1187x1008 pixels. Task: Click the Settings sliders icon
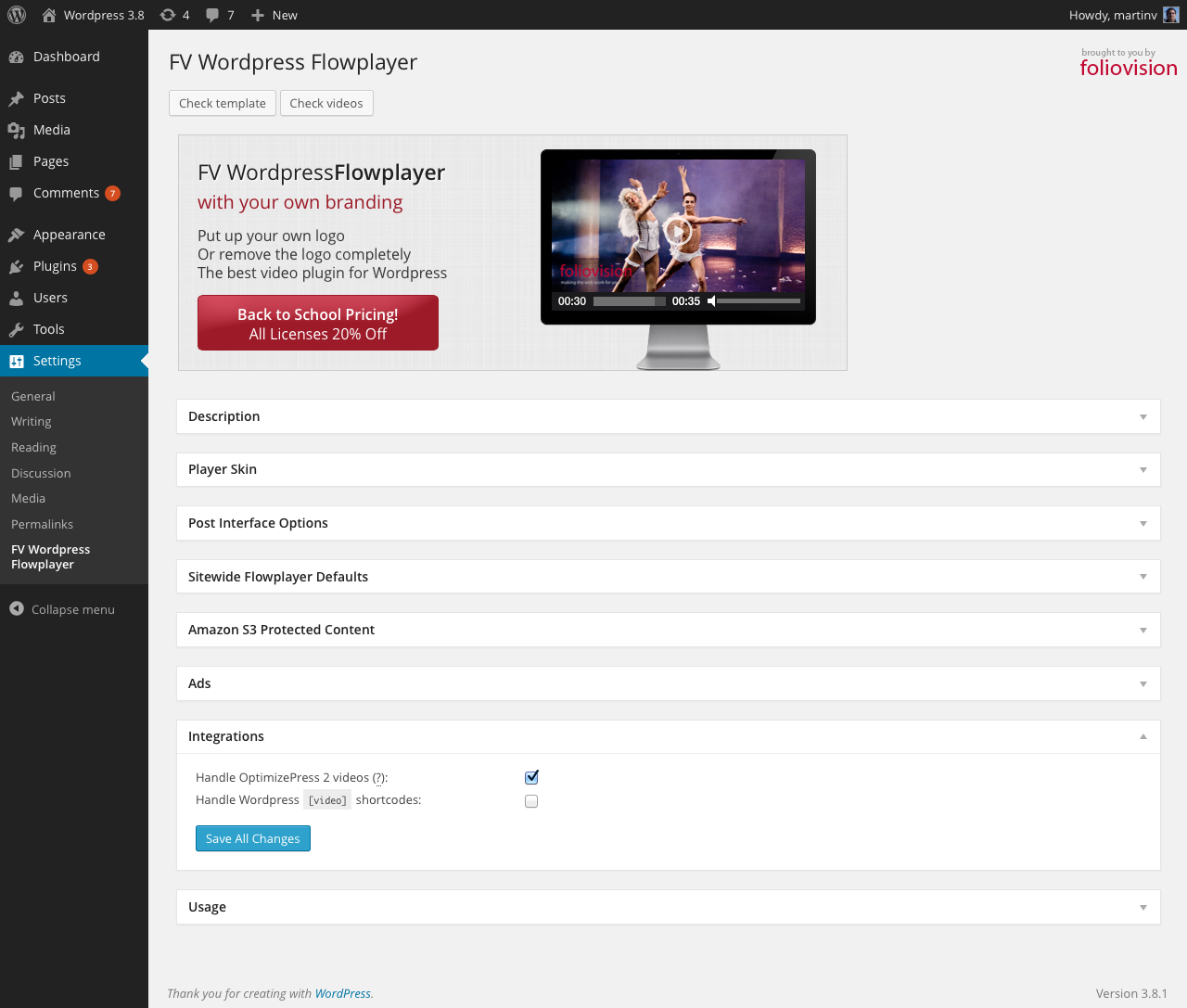point(17,361)
